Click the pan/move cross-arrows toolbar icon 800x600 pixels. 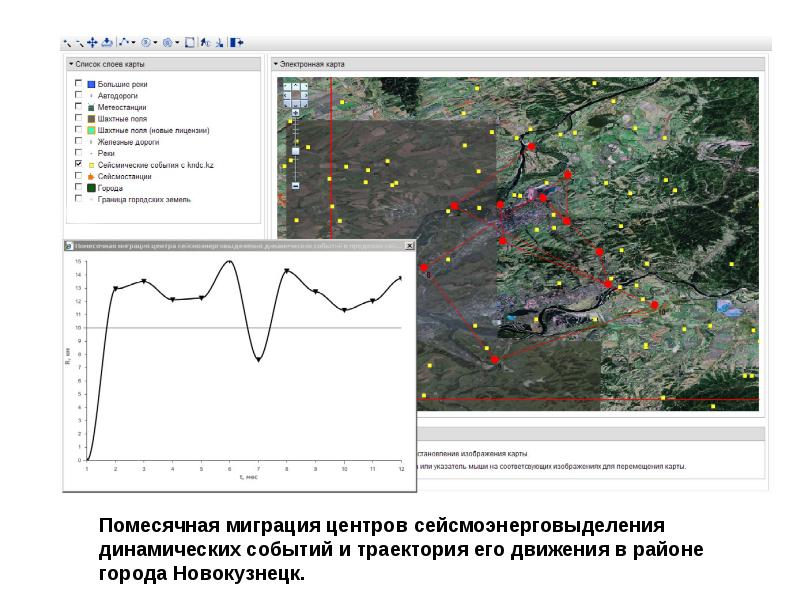tap(93, 43)
